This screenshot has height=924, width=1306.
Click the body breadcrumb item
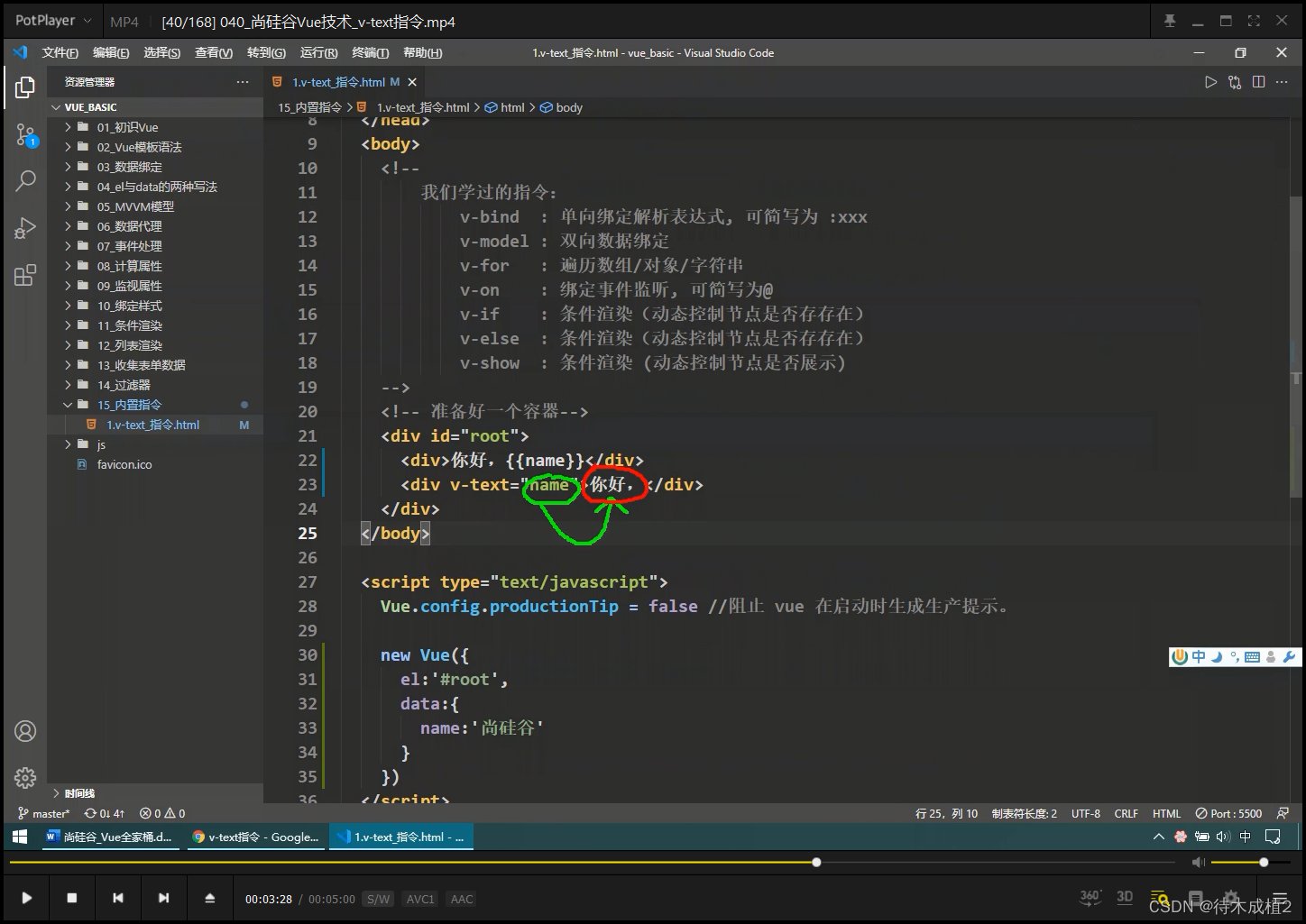(561, 107)
